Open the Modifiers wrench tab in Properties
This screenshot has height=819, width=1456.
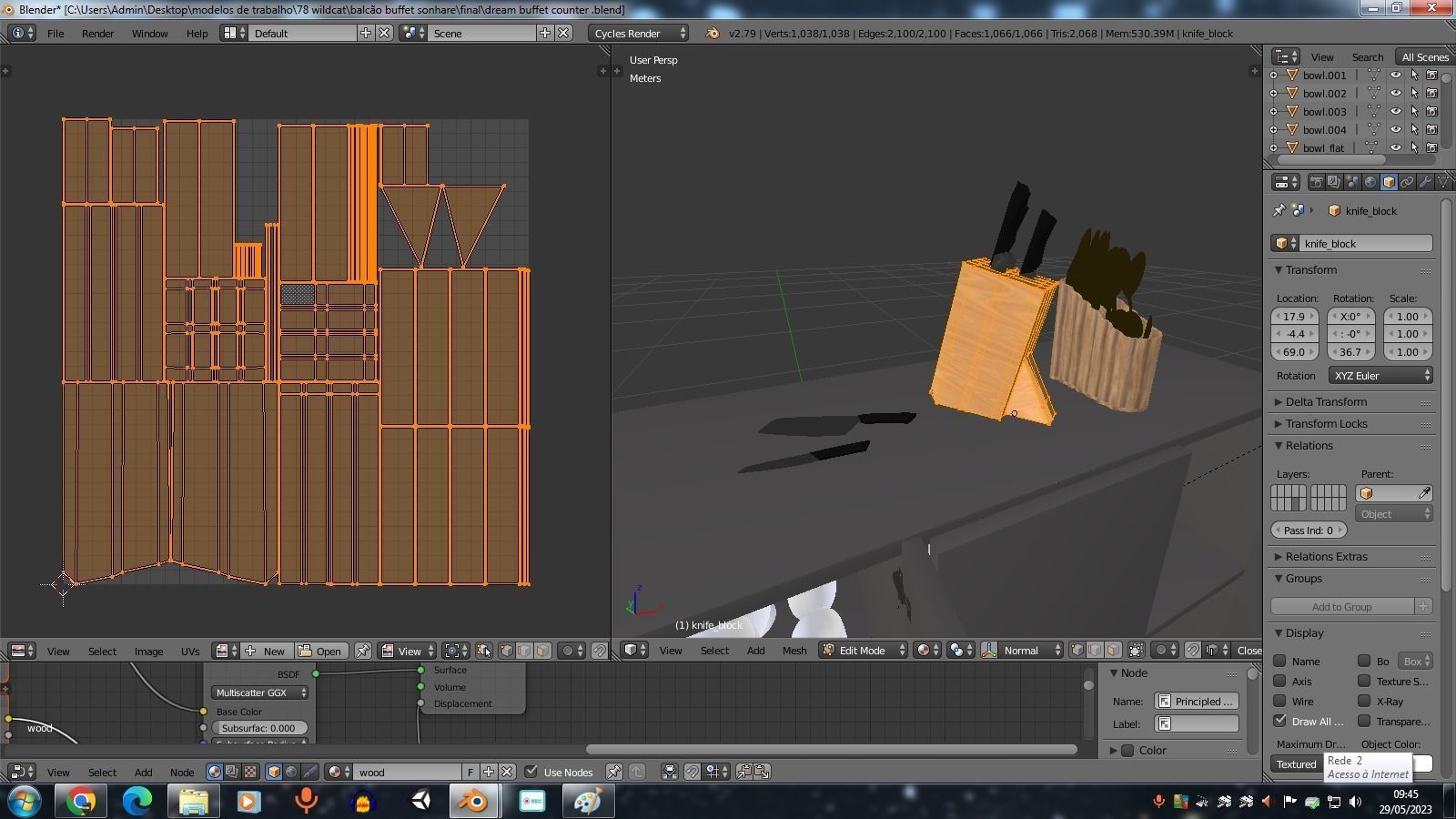(x=1425, y=182)
